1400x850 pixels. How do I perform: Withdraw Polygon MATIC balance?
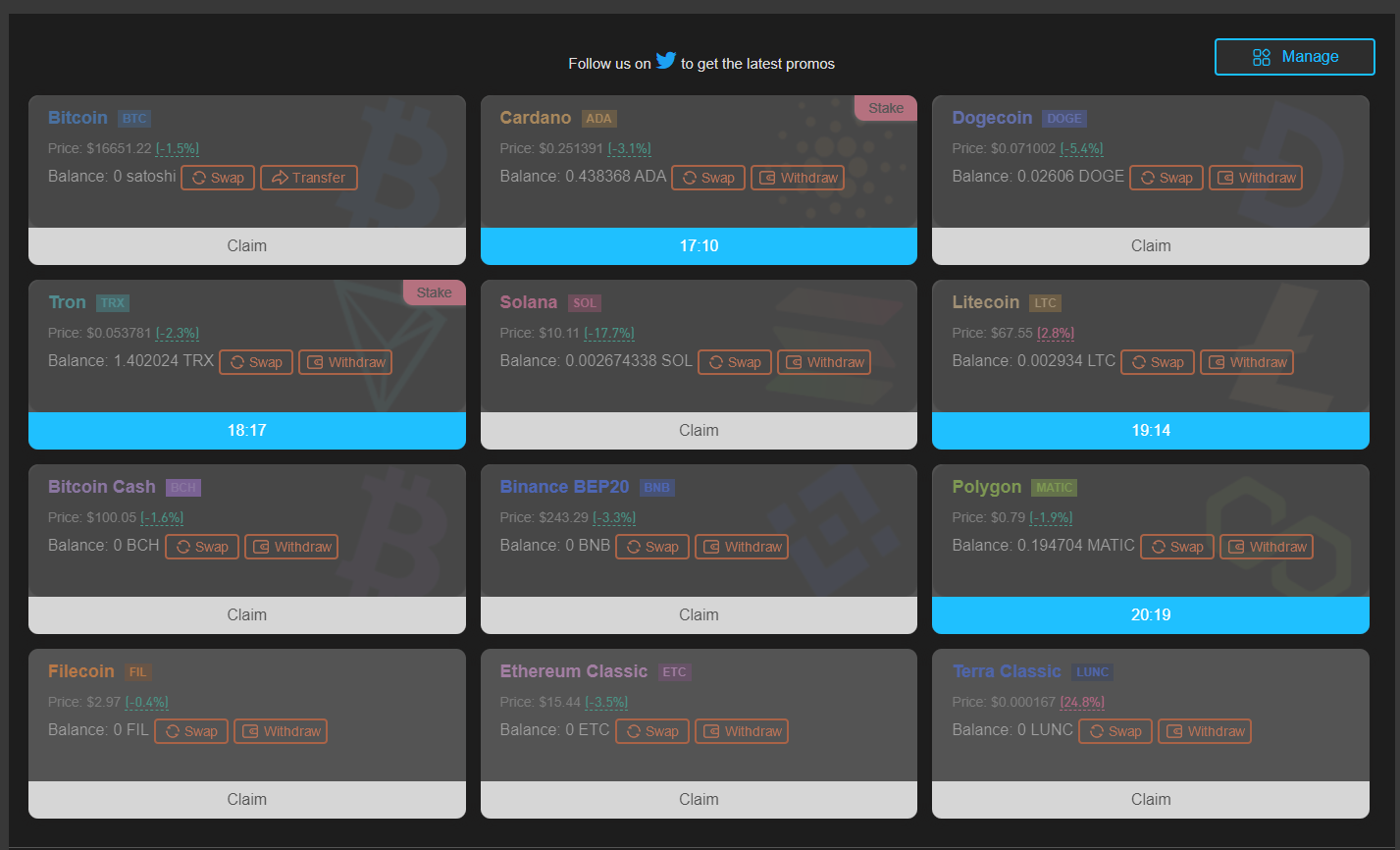1267,547
